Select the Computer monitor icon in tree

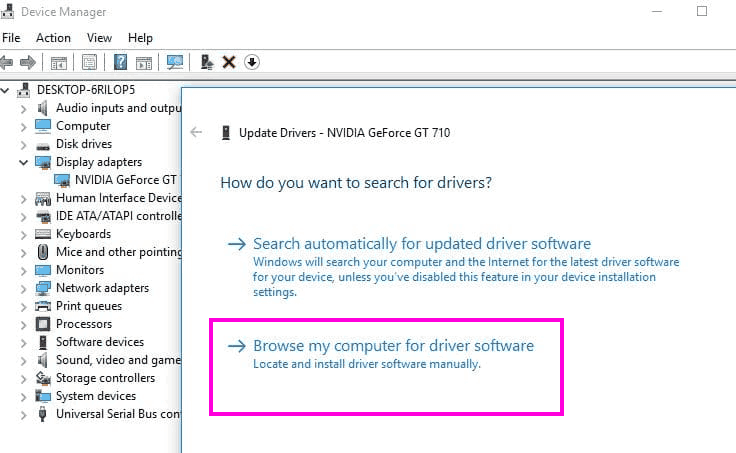tap(43, 126)
